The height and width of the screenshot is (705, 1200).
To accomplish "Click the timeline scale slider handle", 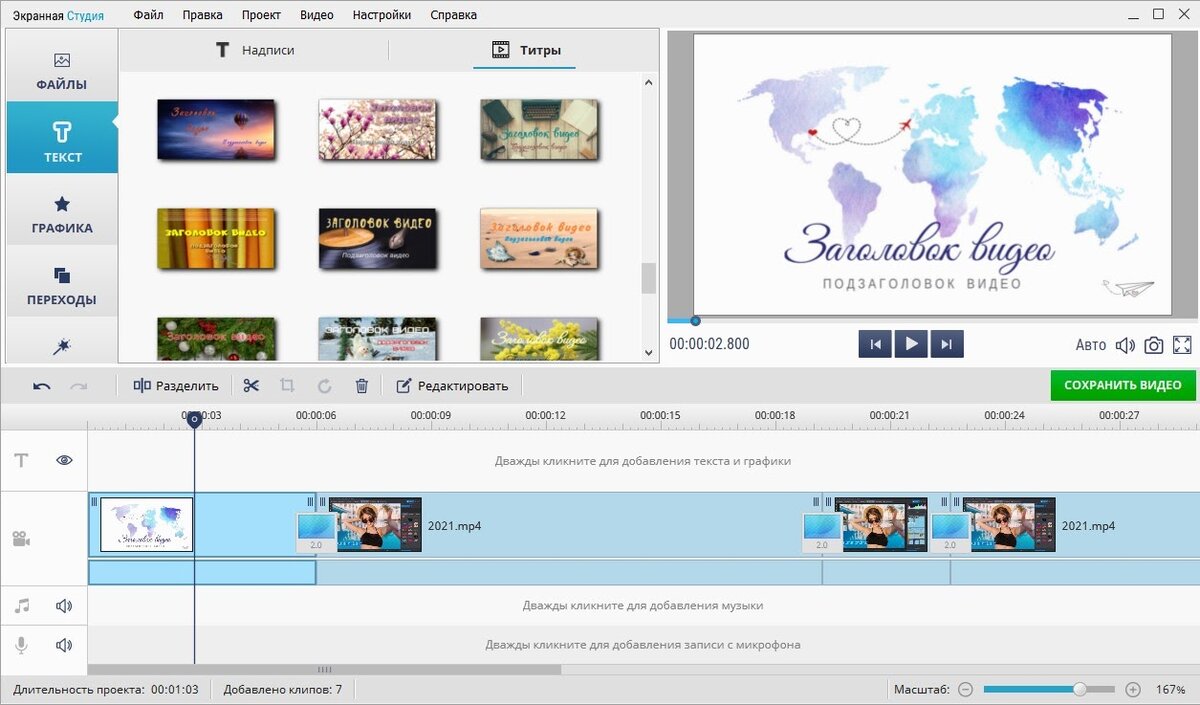I will [1080, 690].
